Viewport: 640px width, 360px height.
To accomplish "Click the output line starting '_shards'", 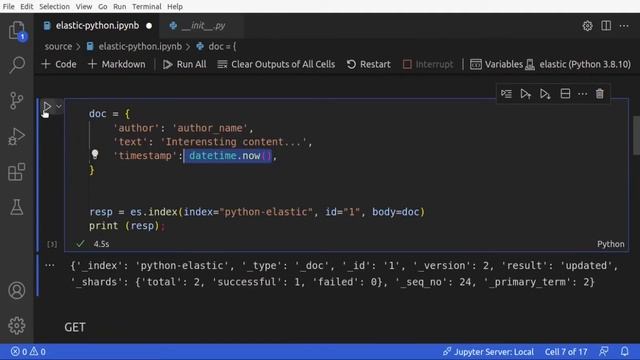I will (x=332, y=282).
